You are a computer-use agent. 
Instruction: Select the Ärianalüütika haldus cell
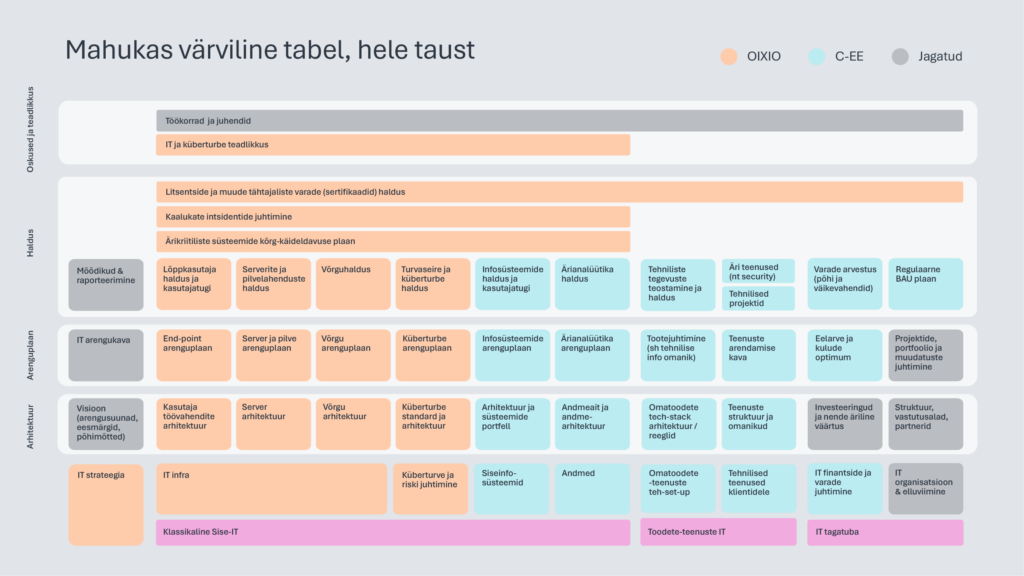pyautogui.click(x=592, y=284)
